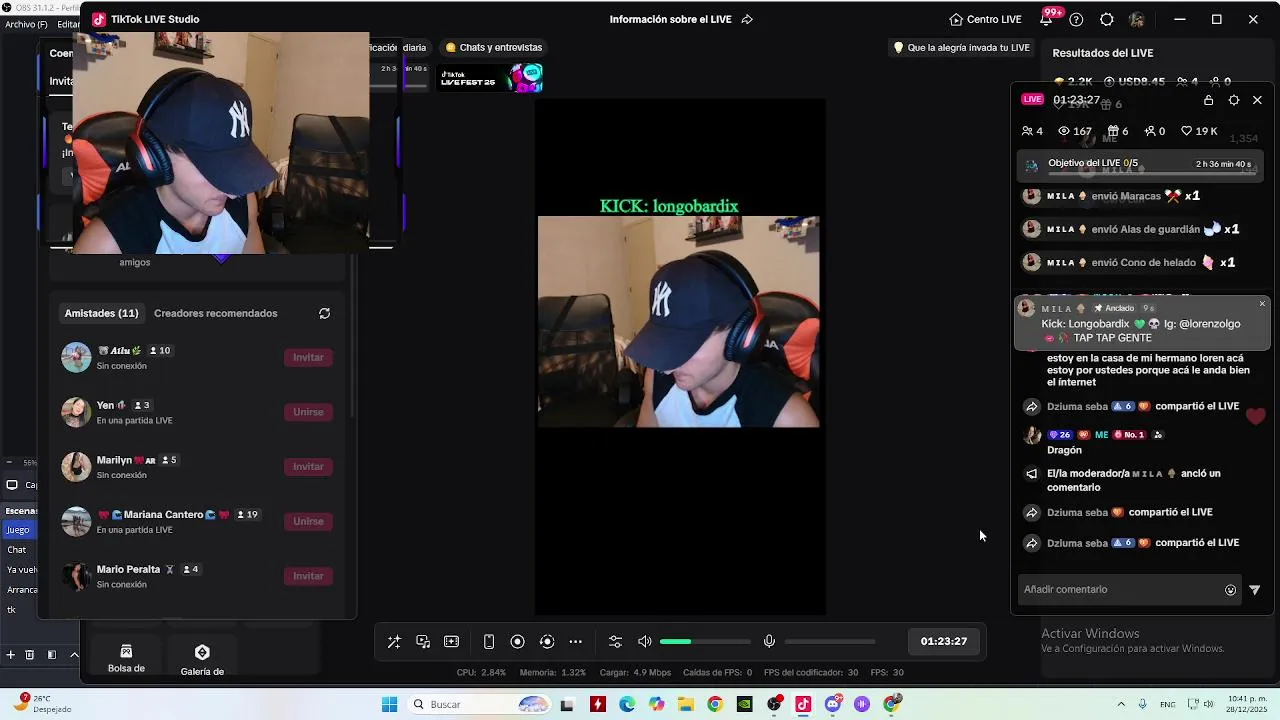Screen dimensions: 1280x720
Task: Click the comment filter funnel icon
Action: [1255, 590]
